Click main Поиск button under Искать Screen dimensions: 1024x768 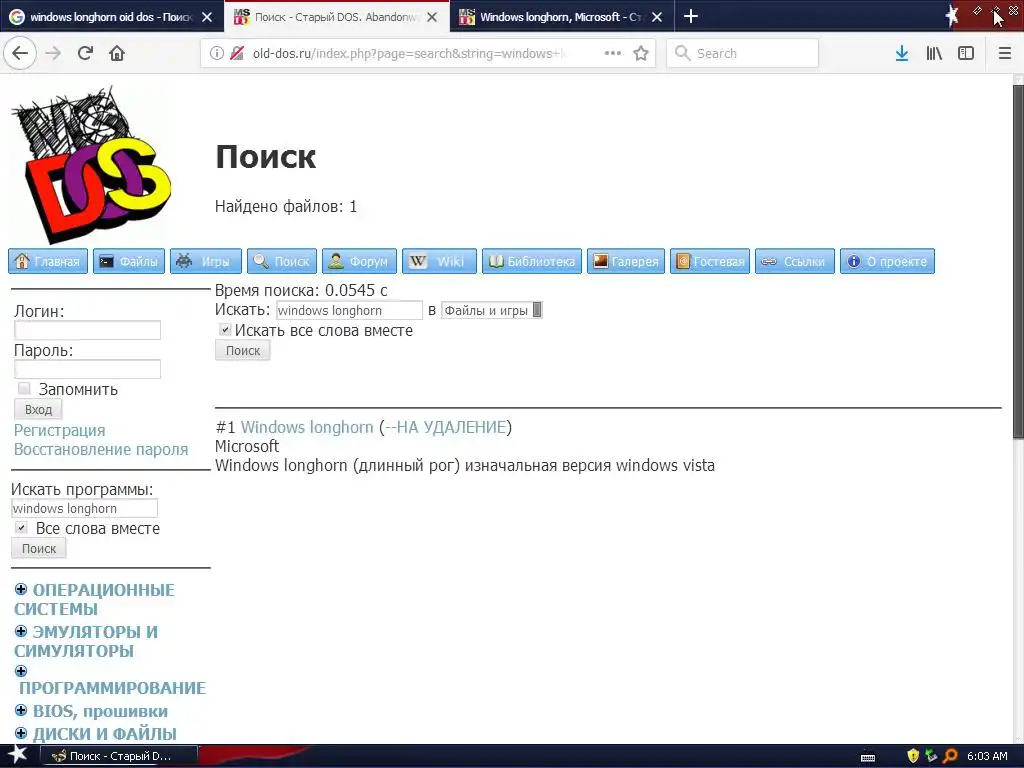pyautogui.click(x=242, y=351)
